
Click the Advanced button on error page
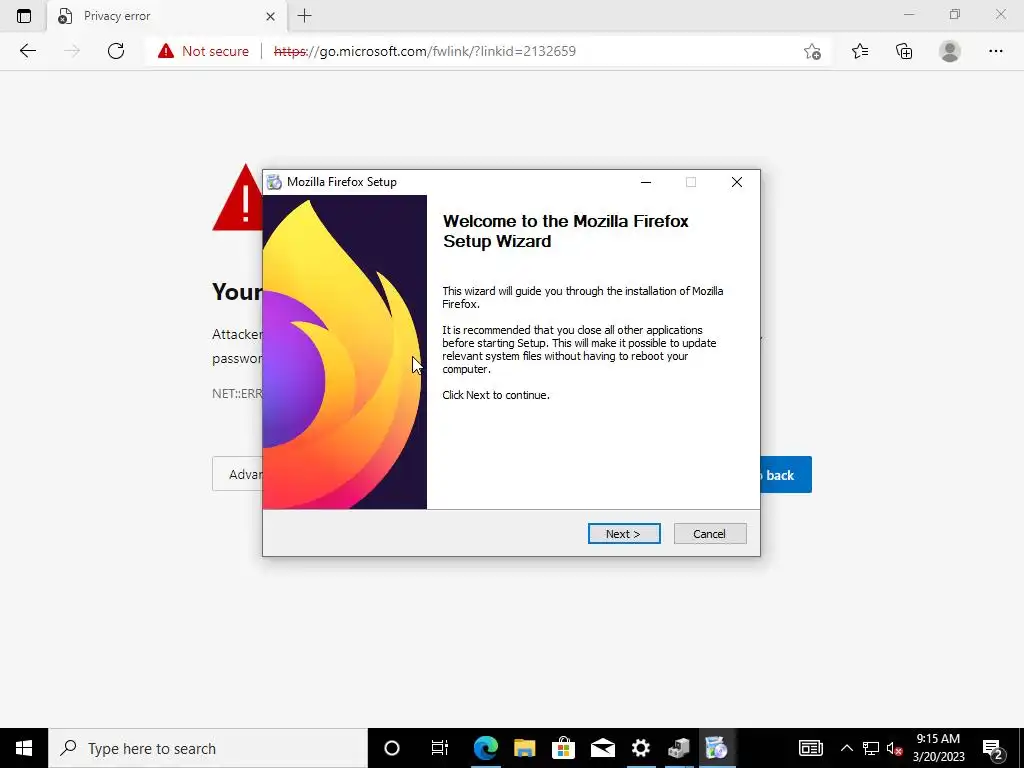pyautogui.click(x=238, y=475)
